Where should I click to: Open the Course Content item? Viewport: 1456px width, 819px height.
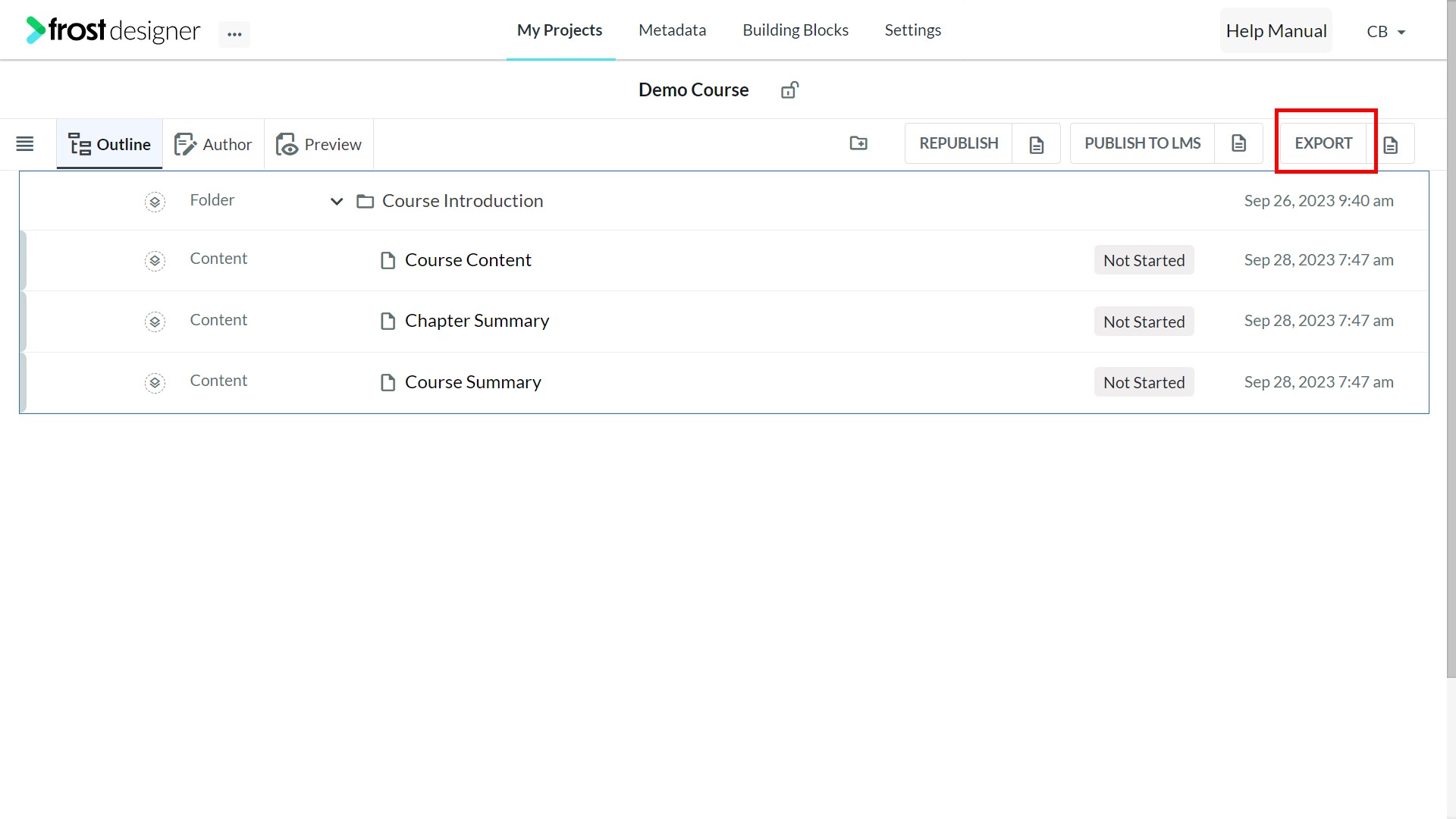468,260
